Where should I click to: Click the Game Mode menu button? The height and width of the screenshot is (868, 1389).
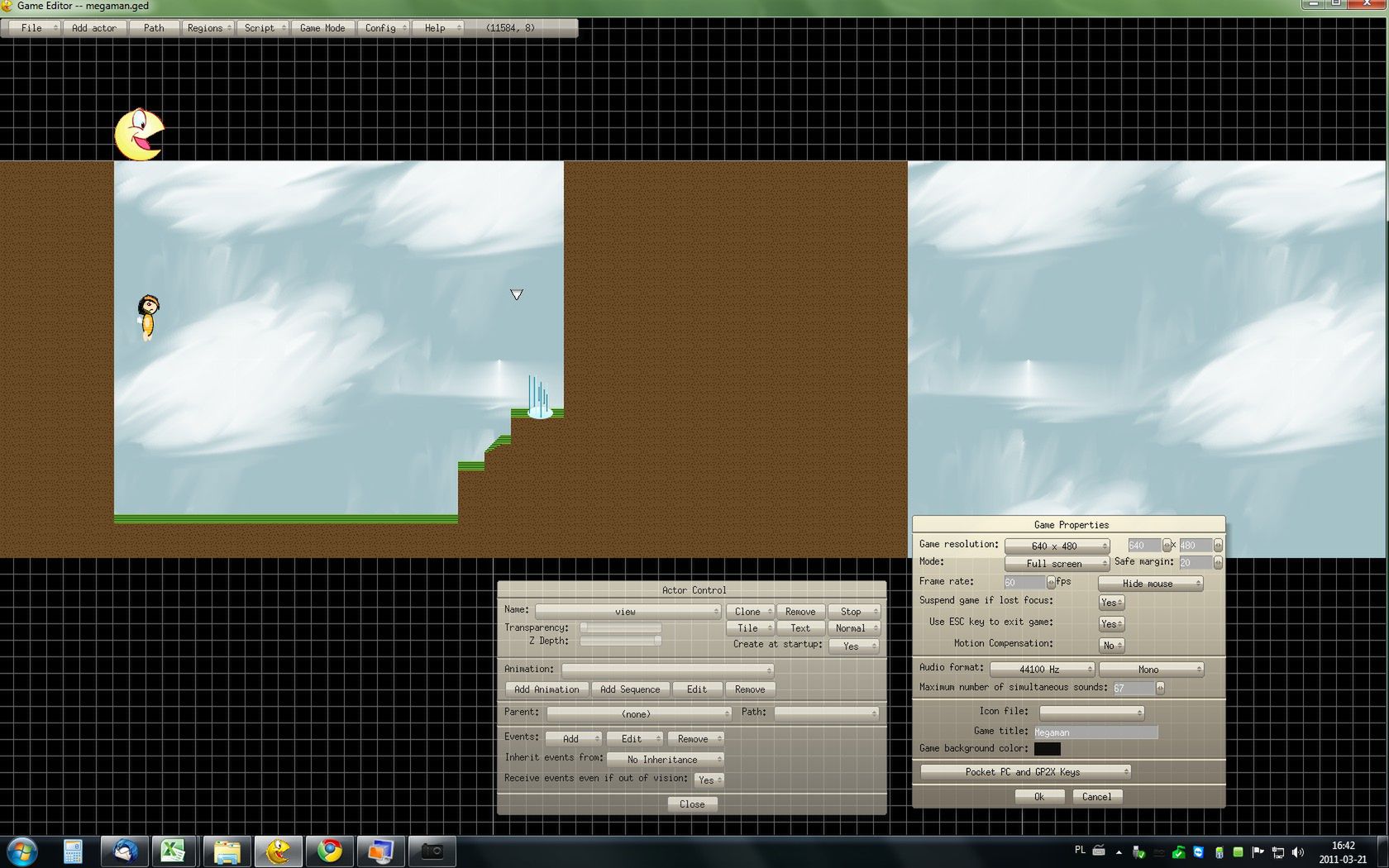pos(322,28)
